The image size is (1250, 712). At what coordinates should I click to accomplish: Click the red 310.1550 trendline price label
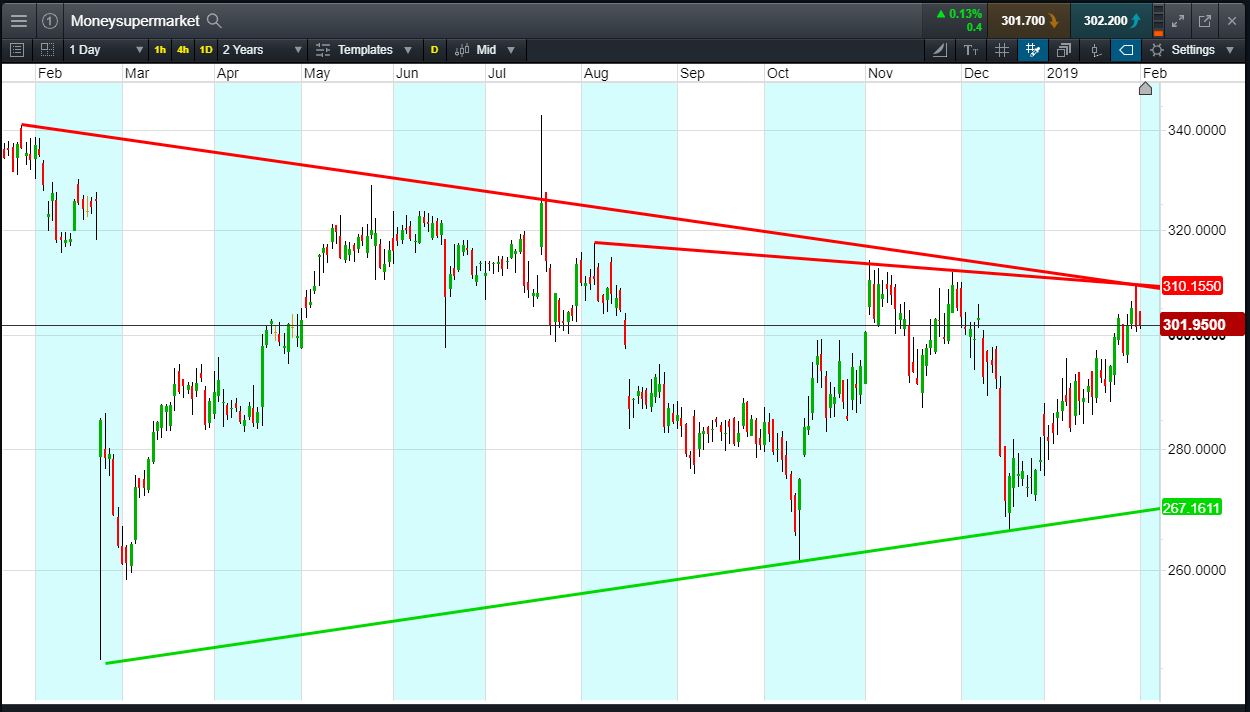1193,286
